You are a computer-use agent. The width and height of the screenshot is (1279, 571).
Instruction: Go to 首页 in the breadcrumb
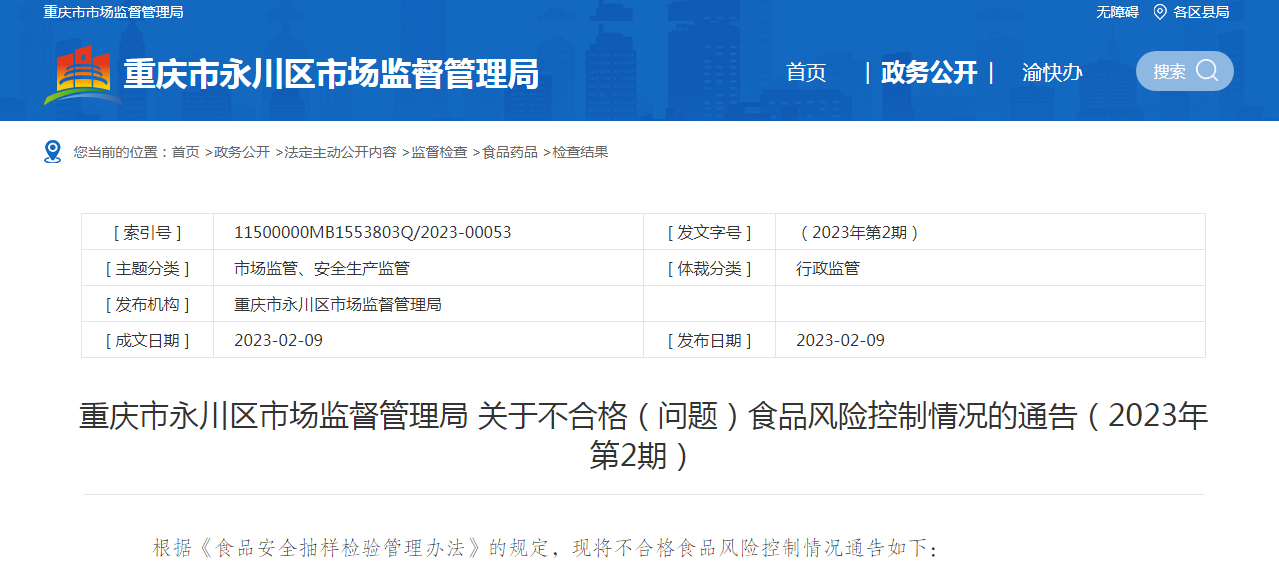click(x=185, y=152)
